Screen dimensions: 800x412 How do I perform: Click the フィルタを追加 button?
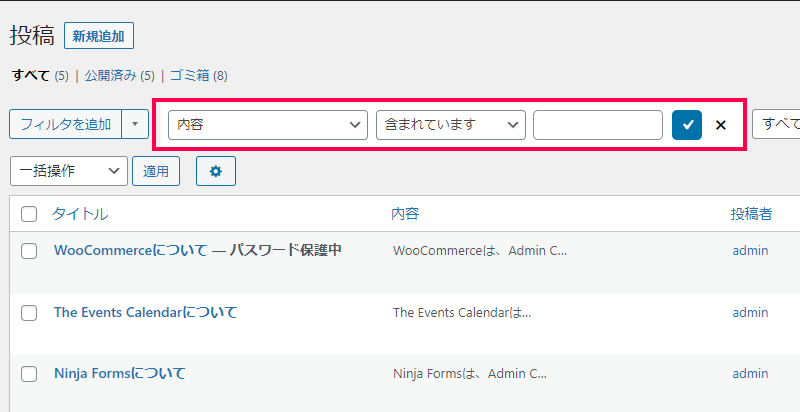[66, 124]
